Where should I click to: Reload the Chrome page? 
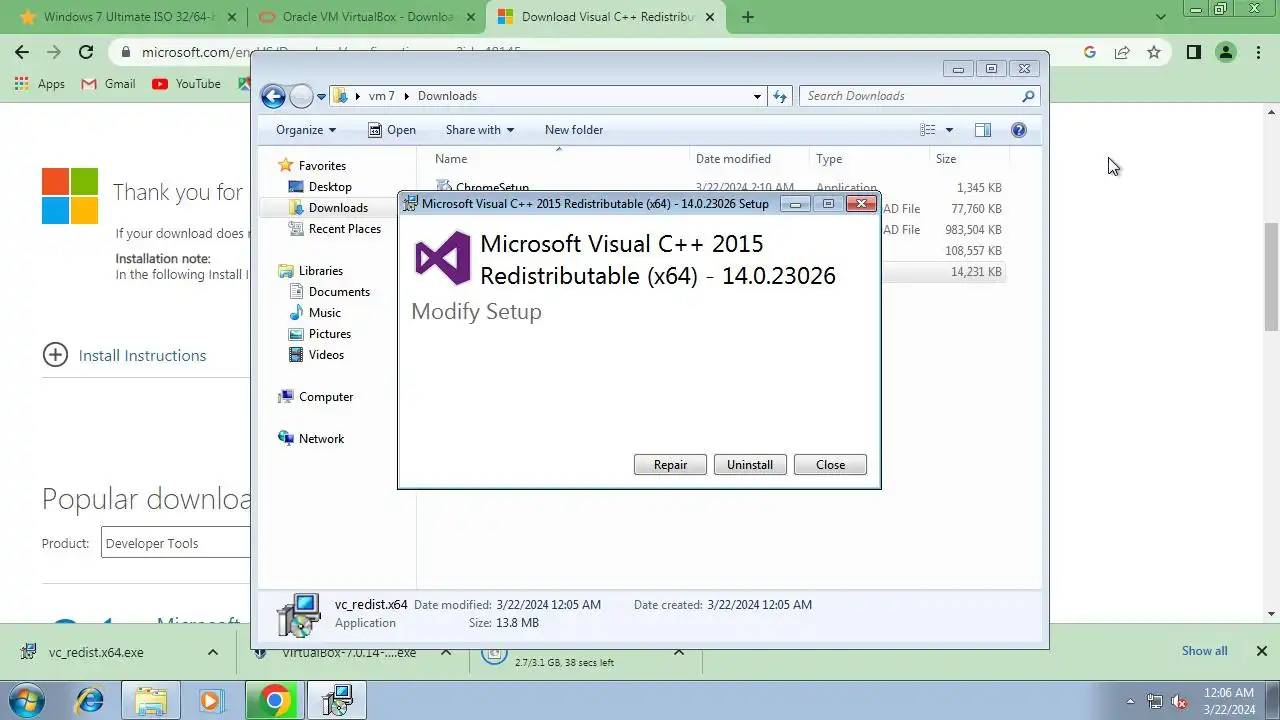[x=86, y=53]
